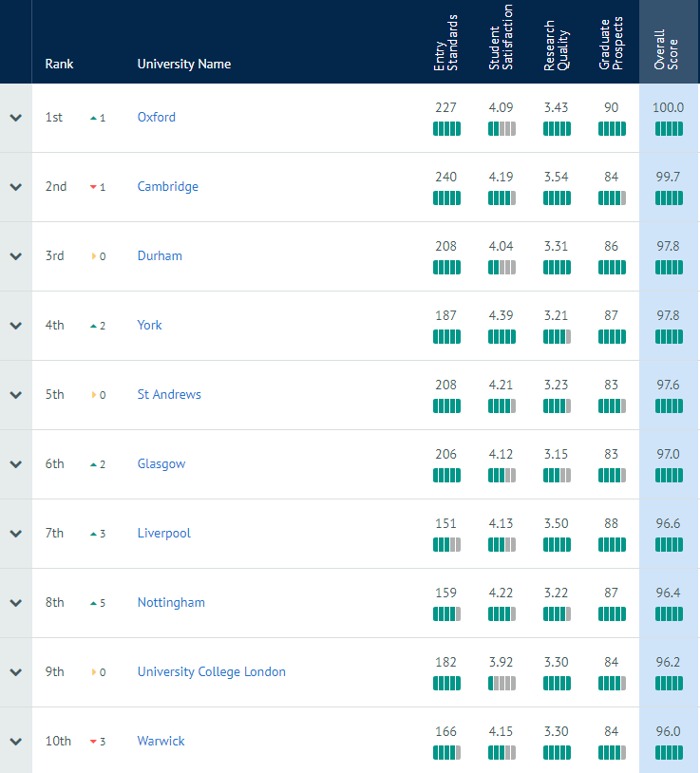Open the Glasgow university link

pos(161,464)
